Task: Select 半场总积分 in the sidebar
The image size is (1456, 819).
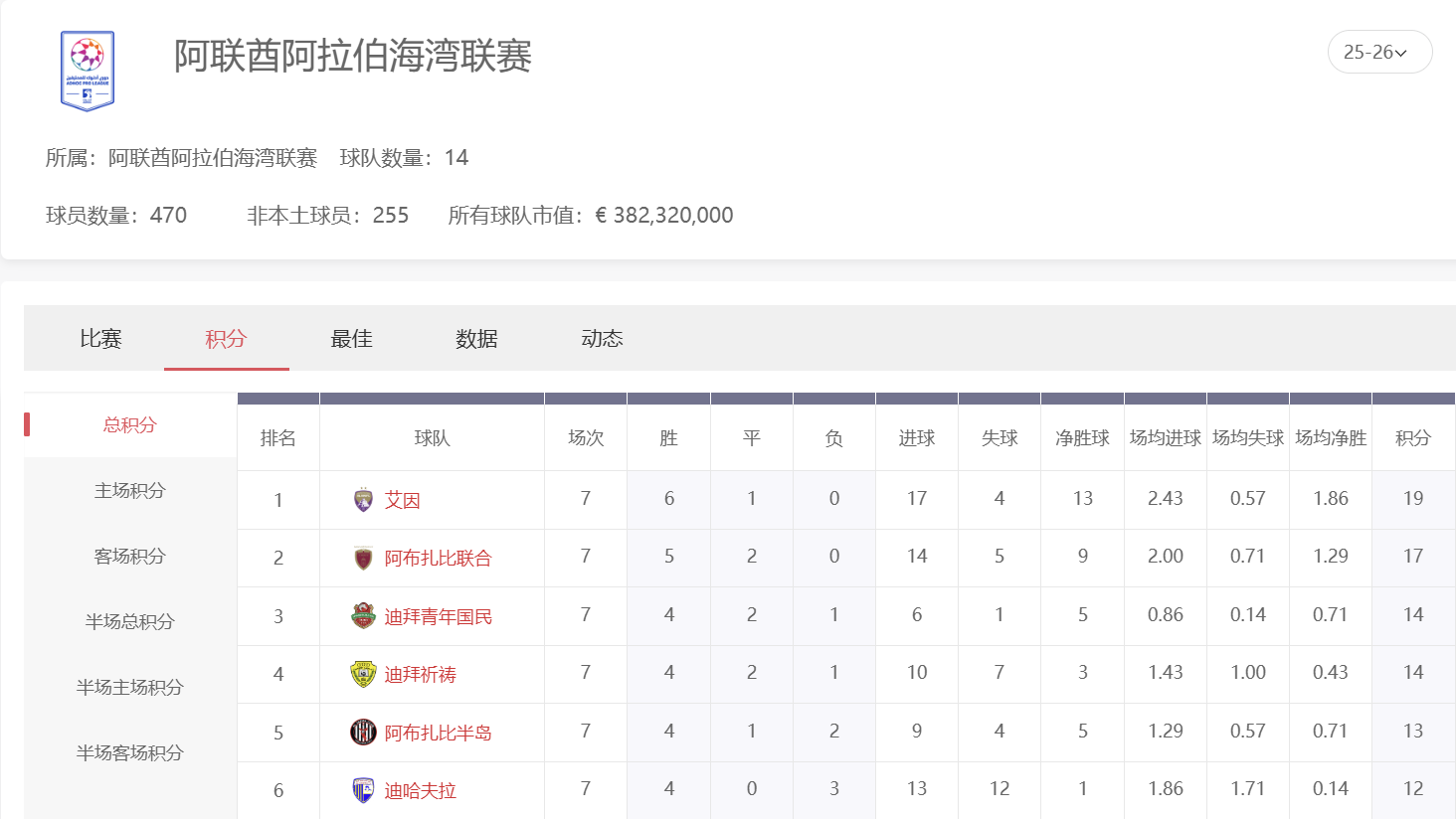Action: (130, 621)
